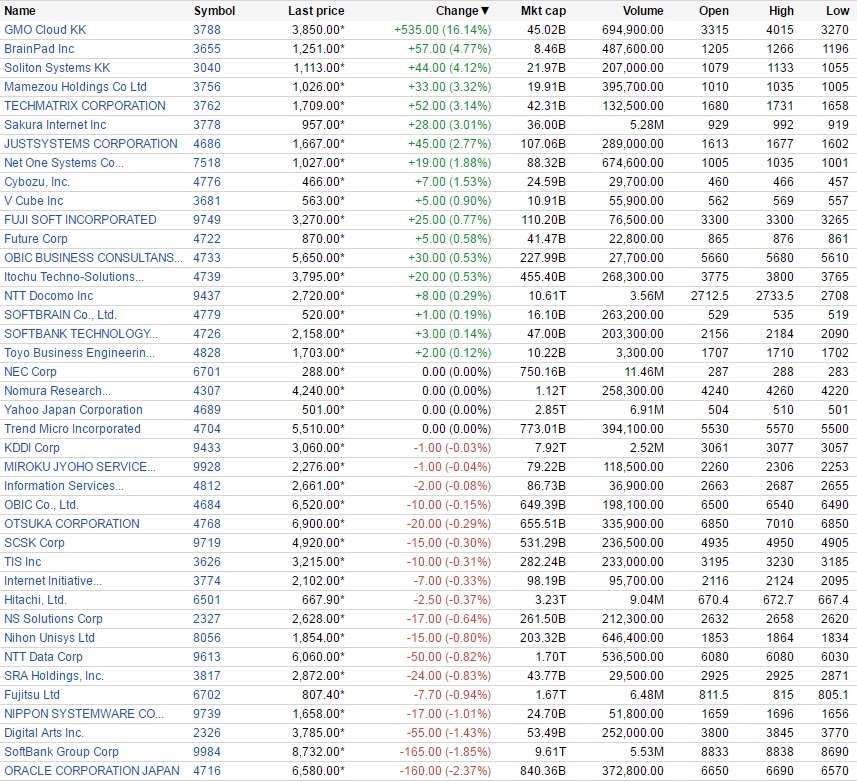Open Toyo Business Engineerin... link
Image resolution: width=857 pixels, height=782 pixels.
tap(79, 353)
